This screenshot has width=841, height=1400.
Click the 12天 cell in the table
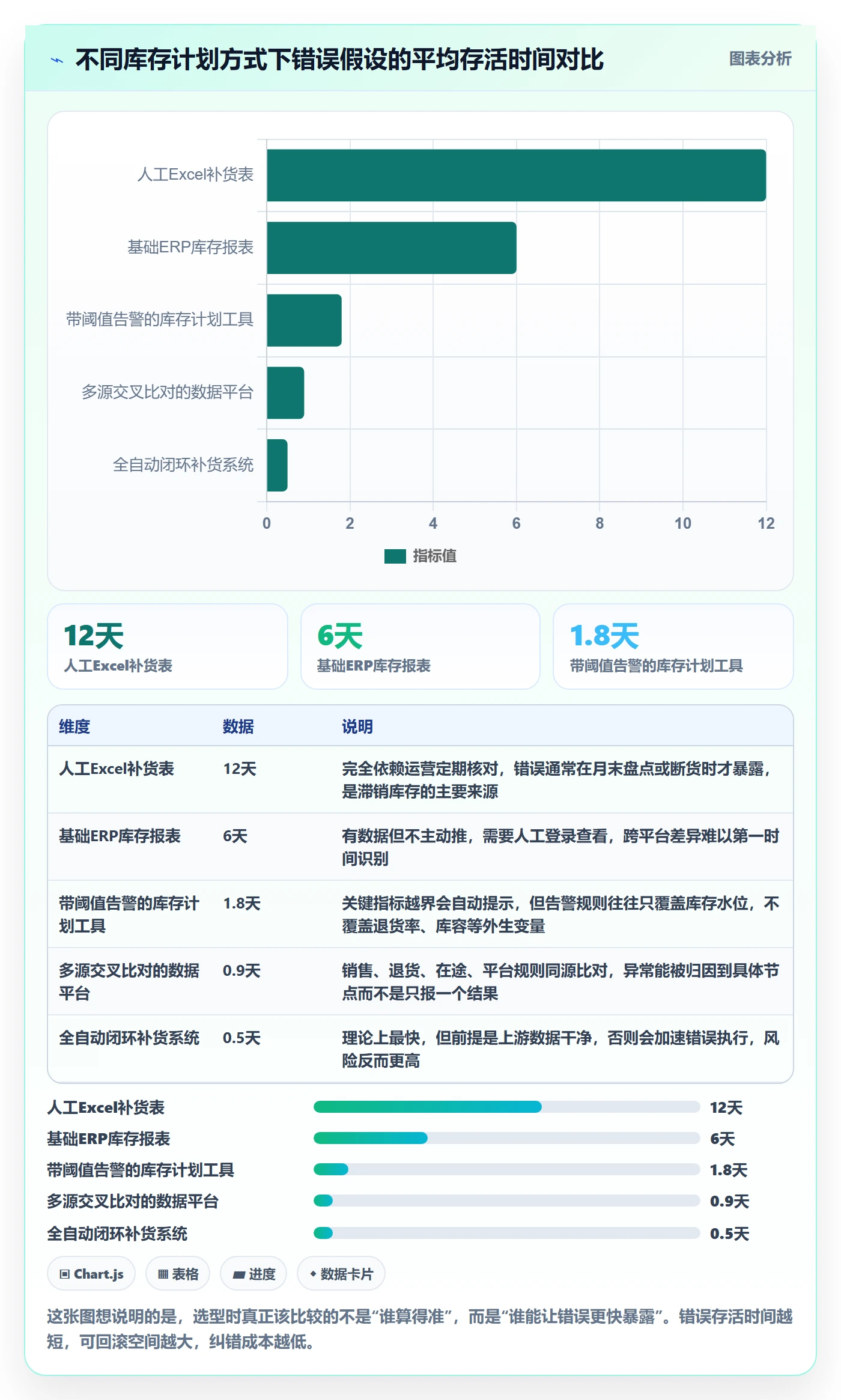(240, 768)
